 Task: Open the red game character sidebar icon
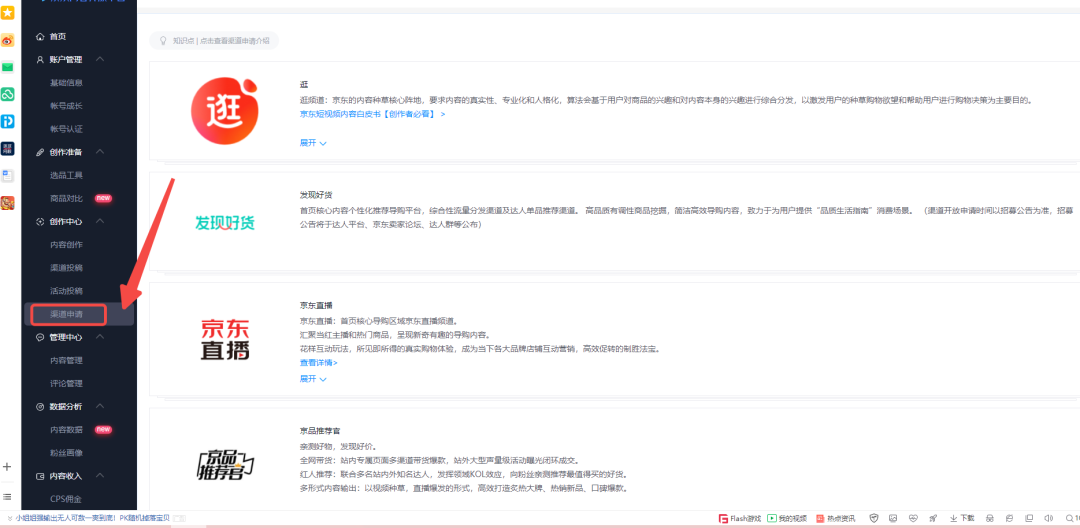(8, 202)
